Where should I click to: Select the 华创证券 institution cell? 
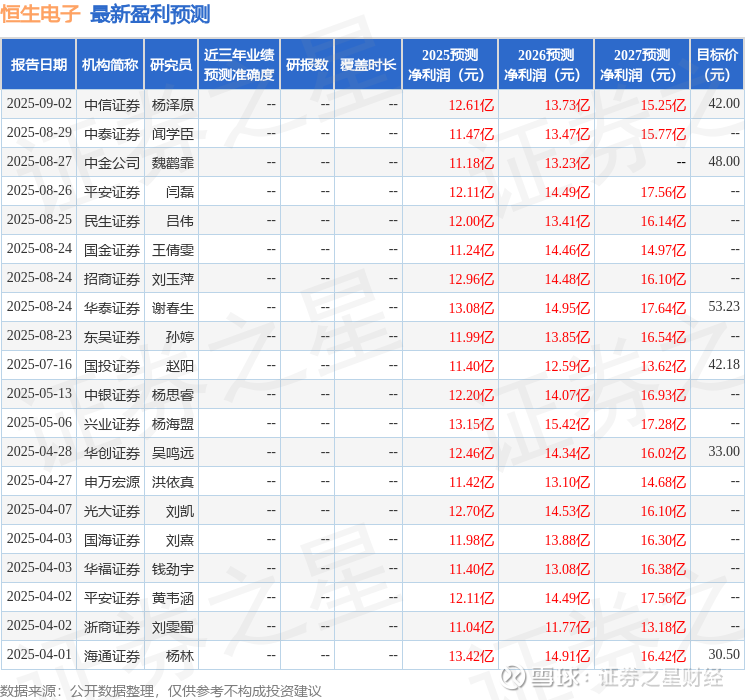pyautogui.click(x=112, y=452)
